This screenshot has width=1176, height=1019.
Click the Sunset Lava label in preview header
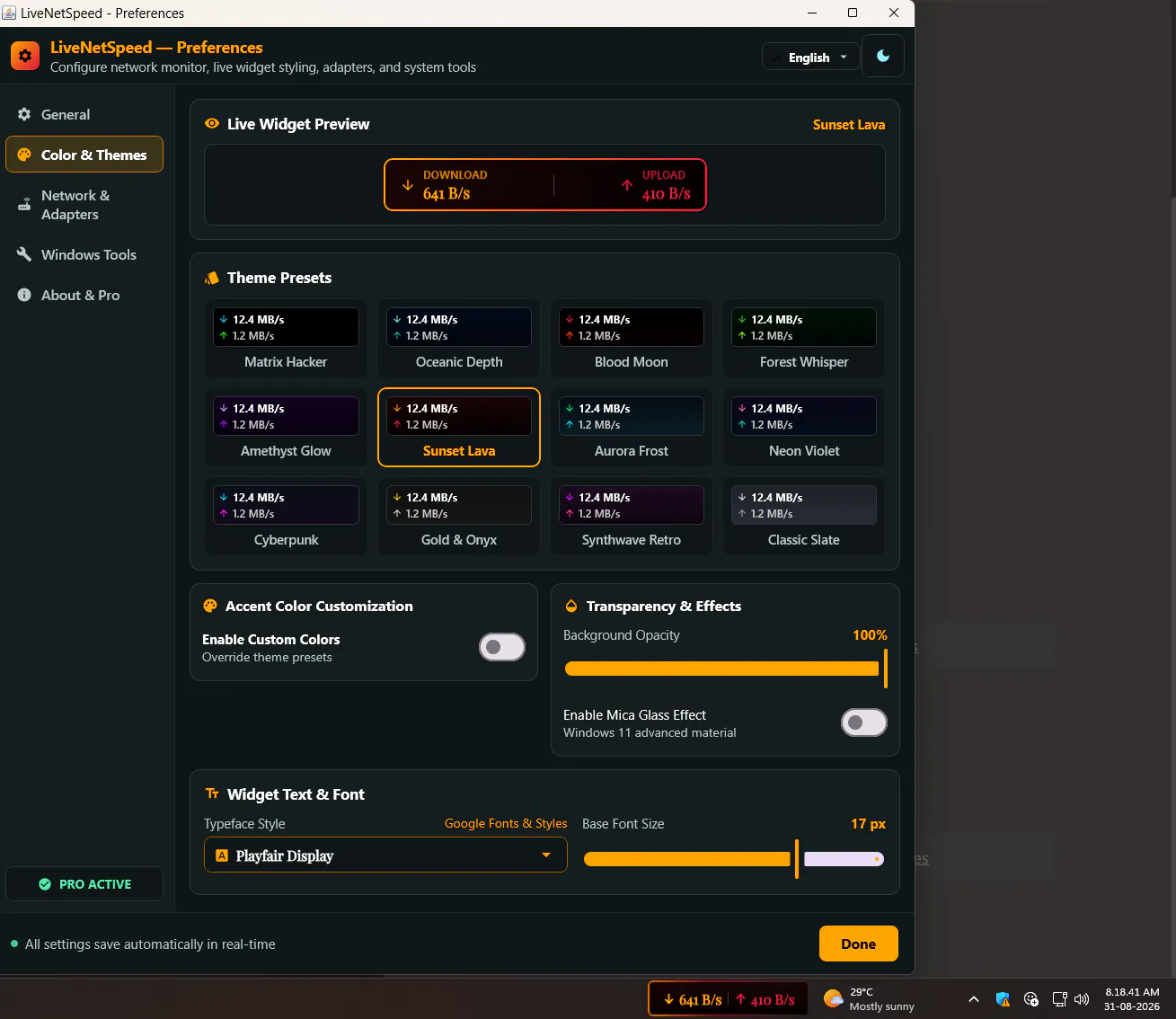click(x=849, y=125)
